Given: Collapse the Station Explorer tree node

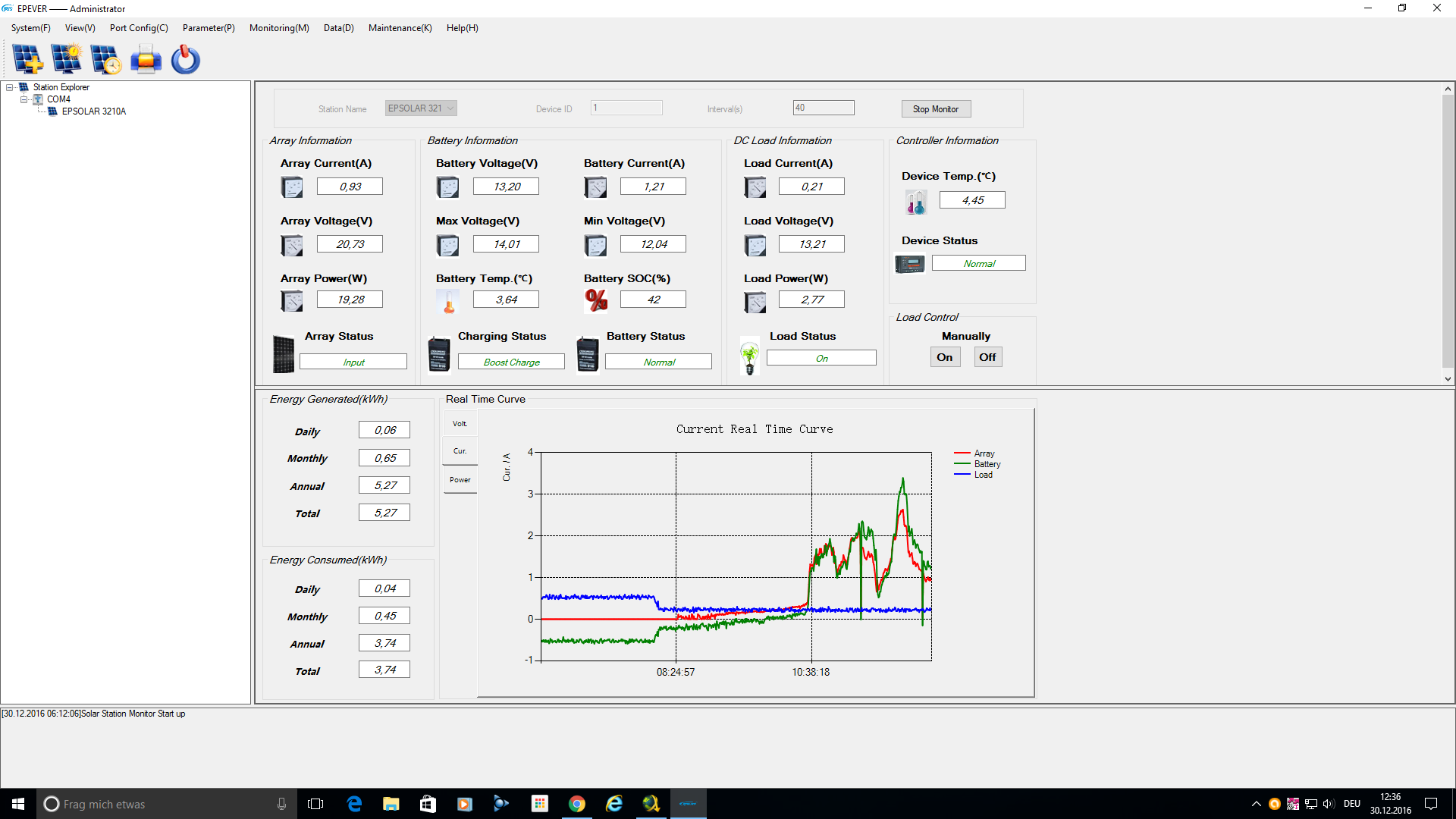Looking at the screenshot, I should (10, 87).
